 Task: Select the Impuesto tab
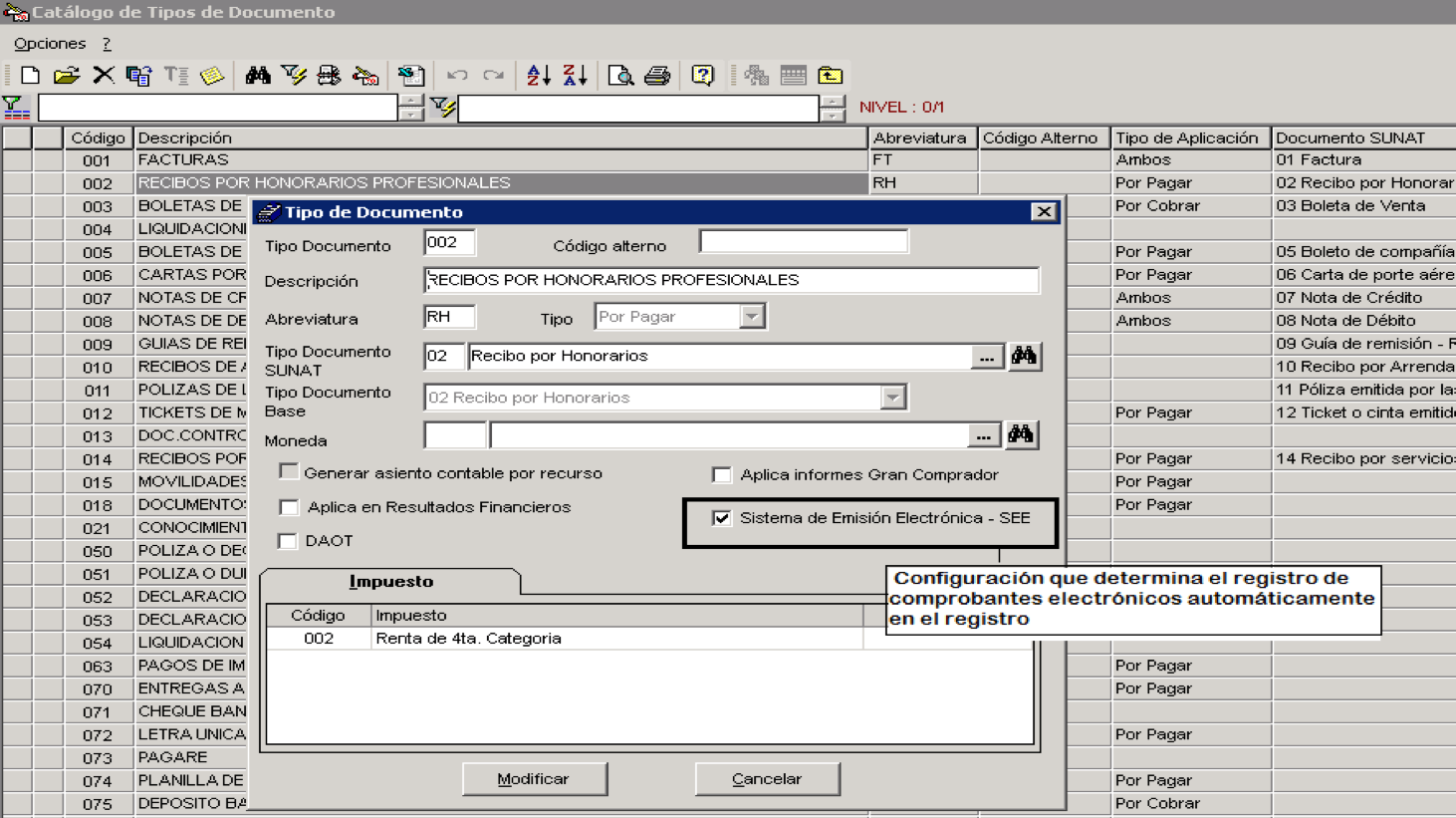click(391, 582)
